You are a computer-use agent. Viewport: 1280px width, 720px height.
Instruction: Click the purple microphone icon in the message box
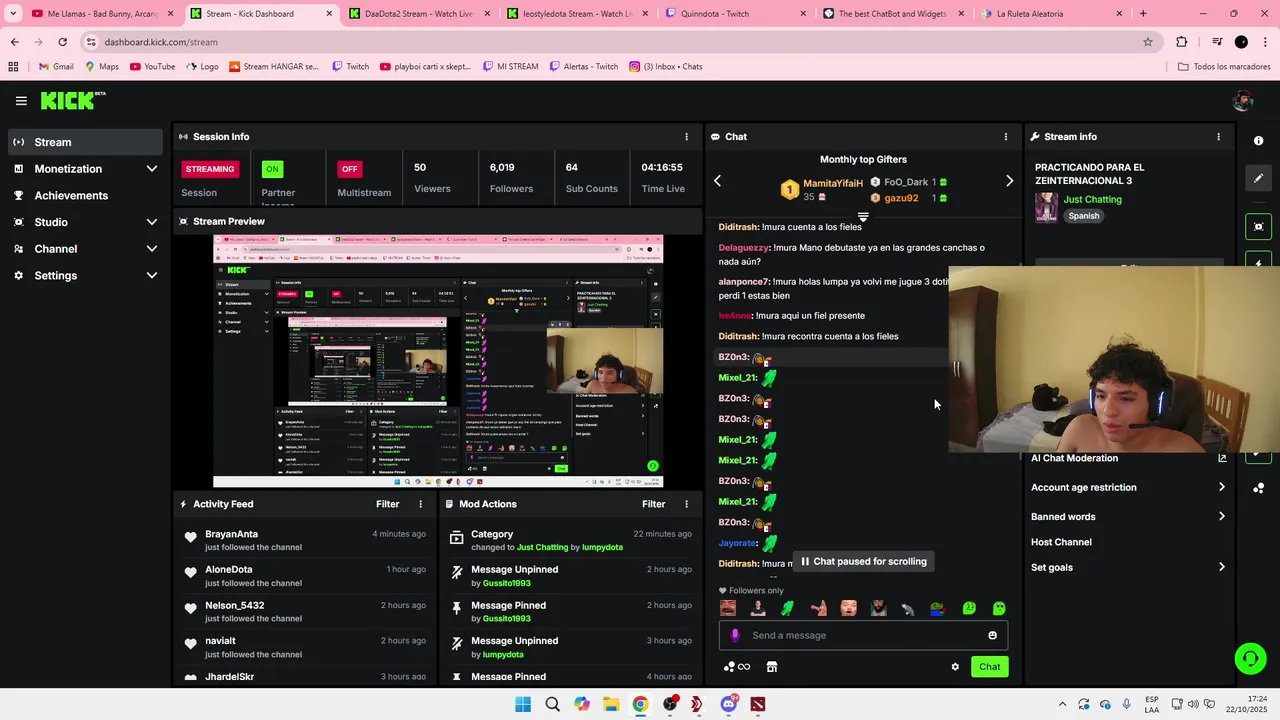pyautogui.click(x=735, y=635)
